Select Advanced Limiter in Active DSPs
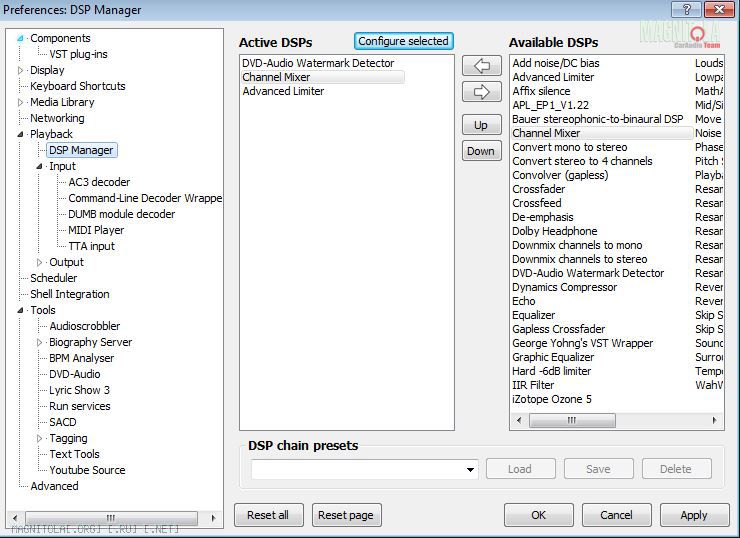The image size is (740, 538). point(283,92)
